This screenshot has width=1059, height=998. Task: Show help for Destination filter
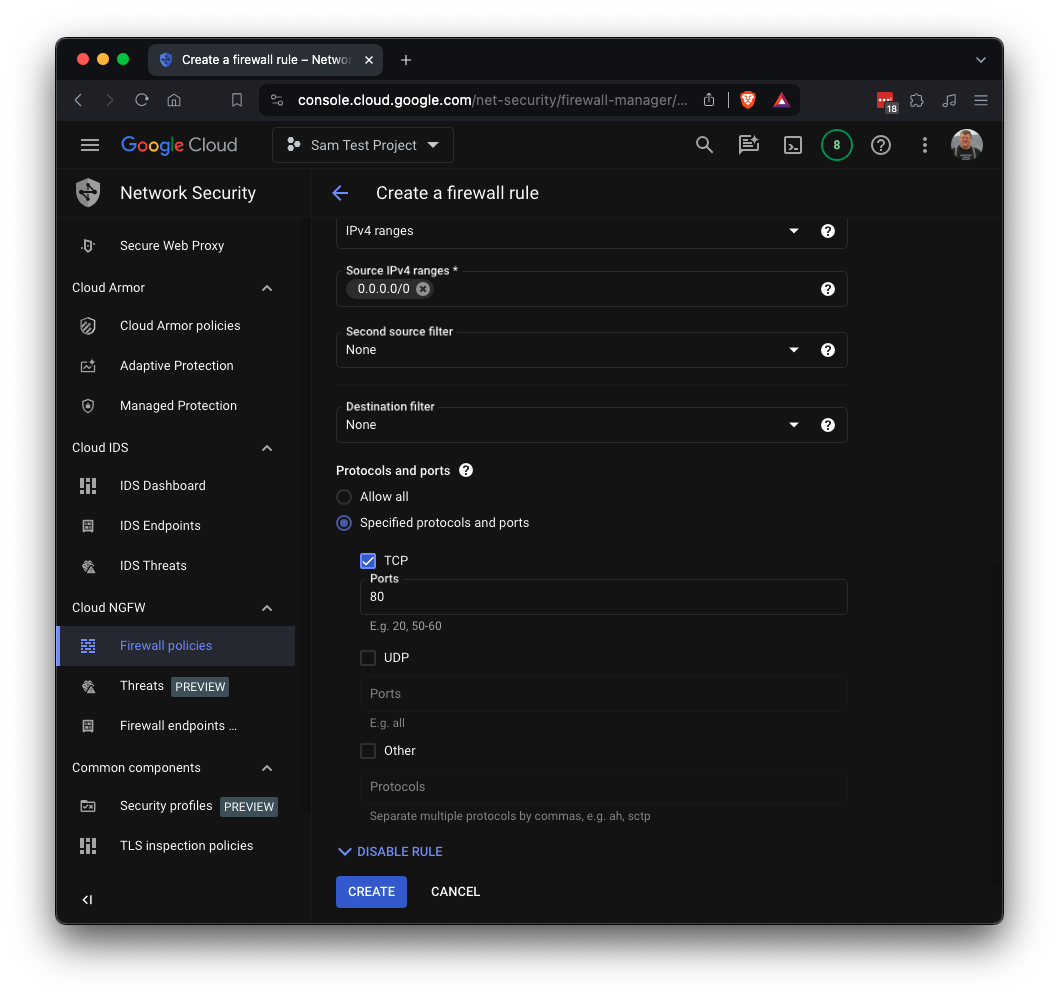(x=827, y=425)
